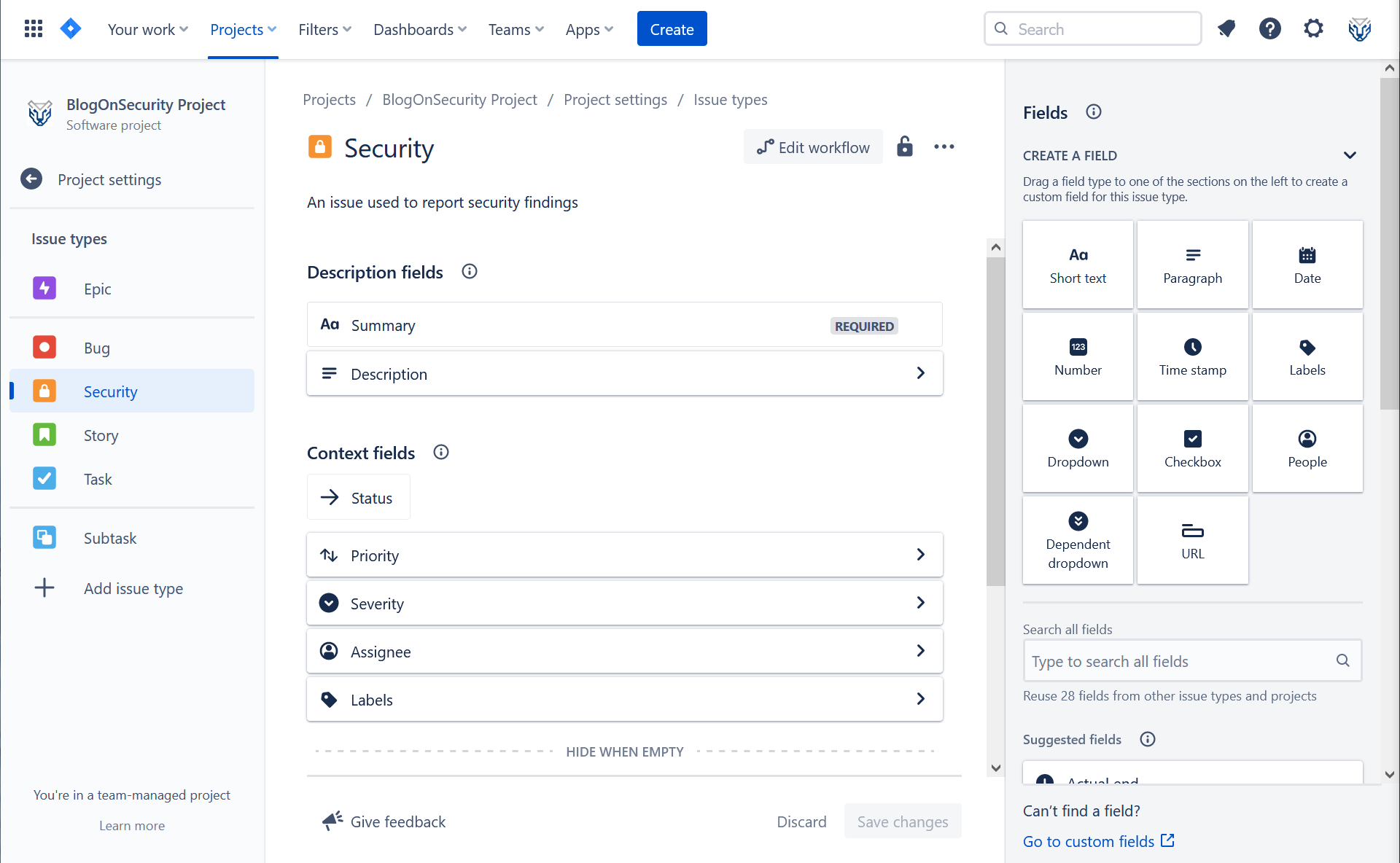The width and height of the screenshot is (1400, 863).
Task: Open the Apps menu
Action: click(589, 29)
